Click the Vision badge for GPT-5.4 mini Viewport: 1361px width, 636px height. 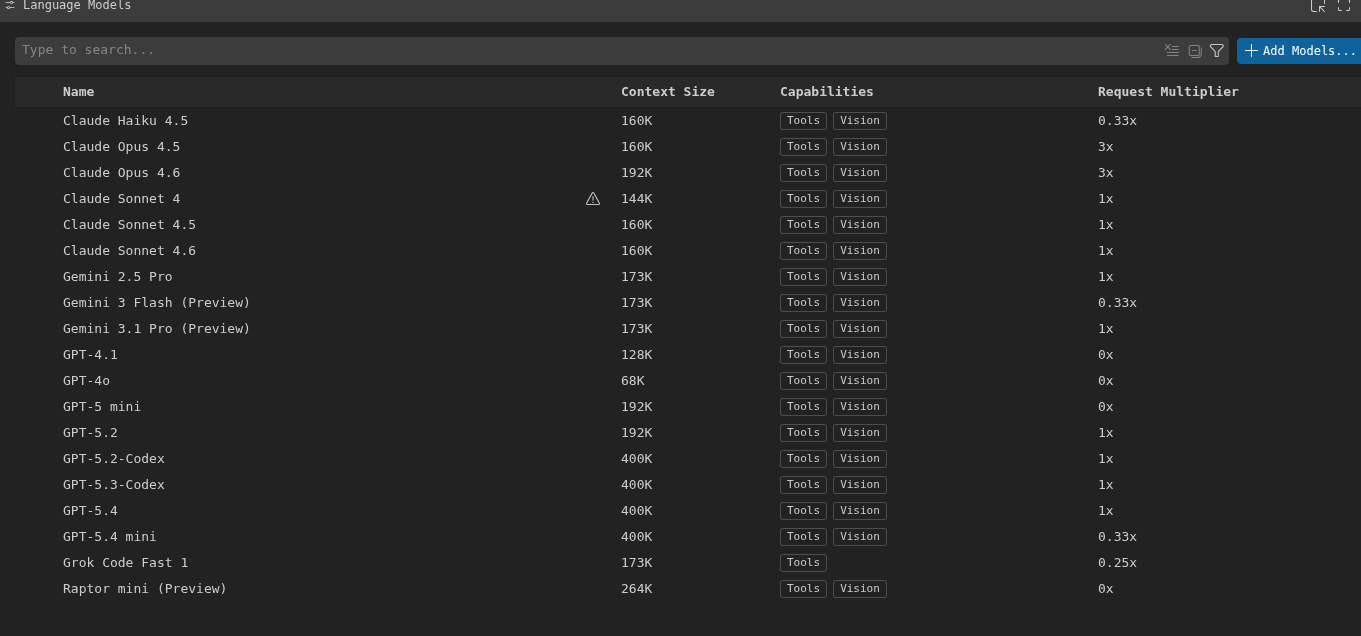pyautogui.click(x=860, y=537)
